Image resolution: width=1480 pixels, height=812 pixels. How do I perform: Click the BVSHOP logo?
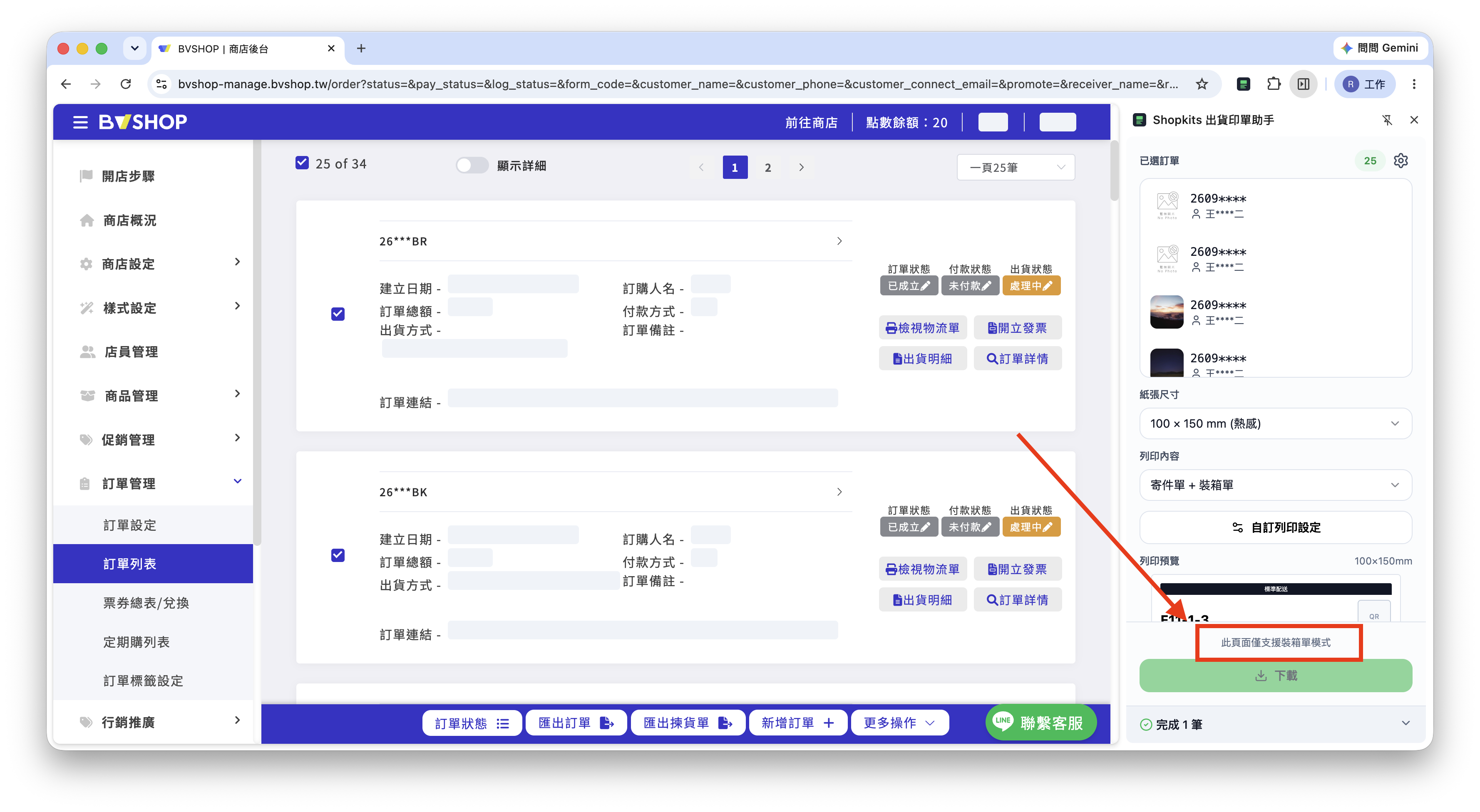point(143,122)
